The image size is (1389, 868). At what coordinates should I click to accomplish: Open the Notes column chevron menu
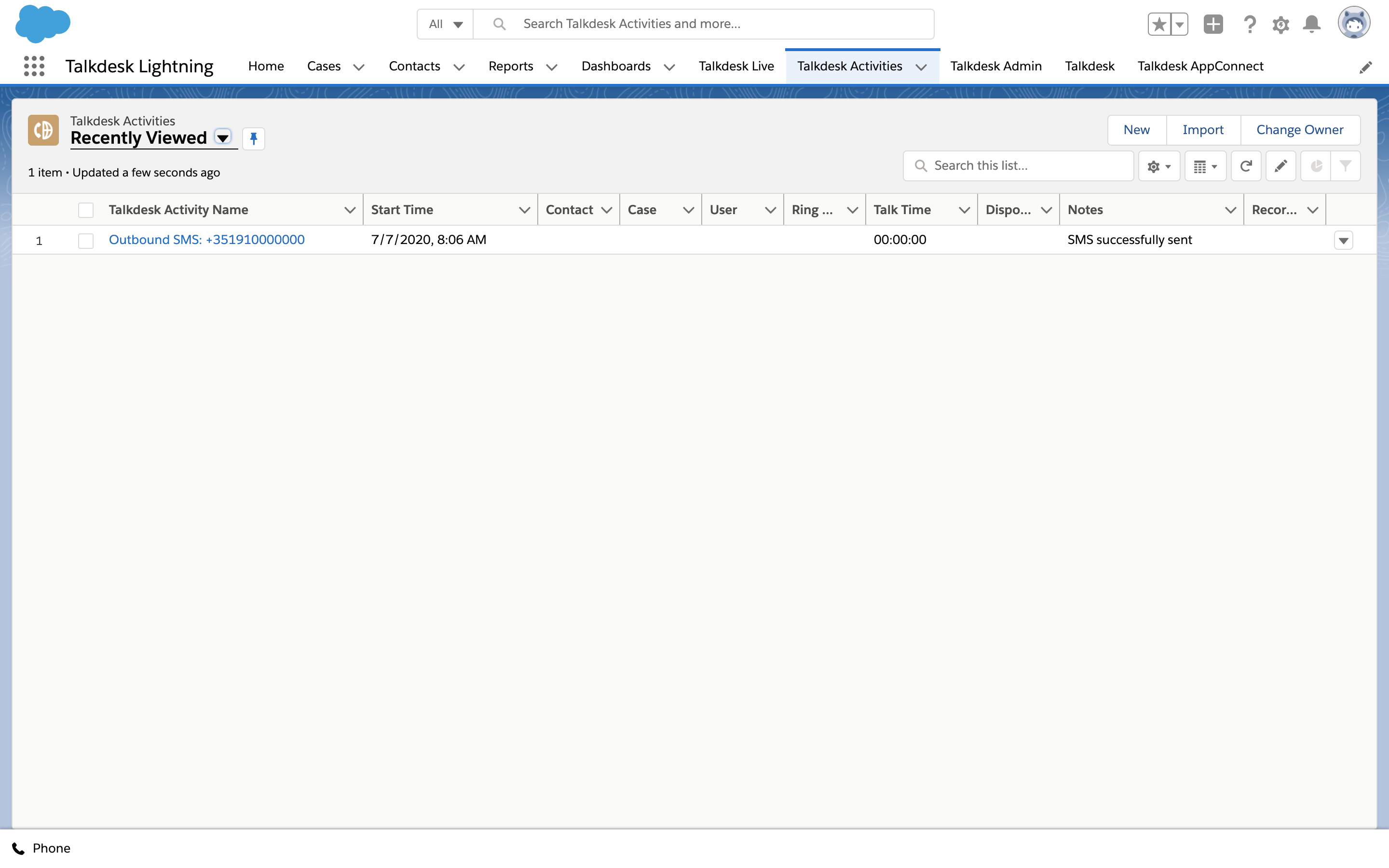tap(1230, 210)
